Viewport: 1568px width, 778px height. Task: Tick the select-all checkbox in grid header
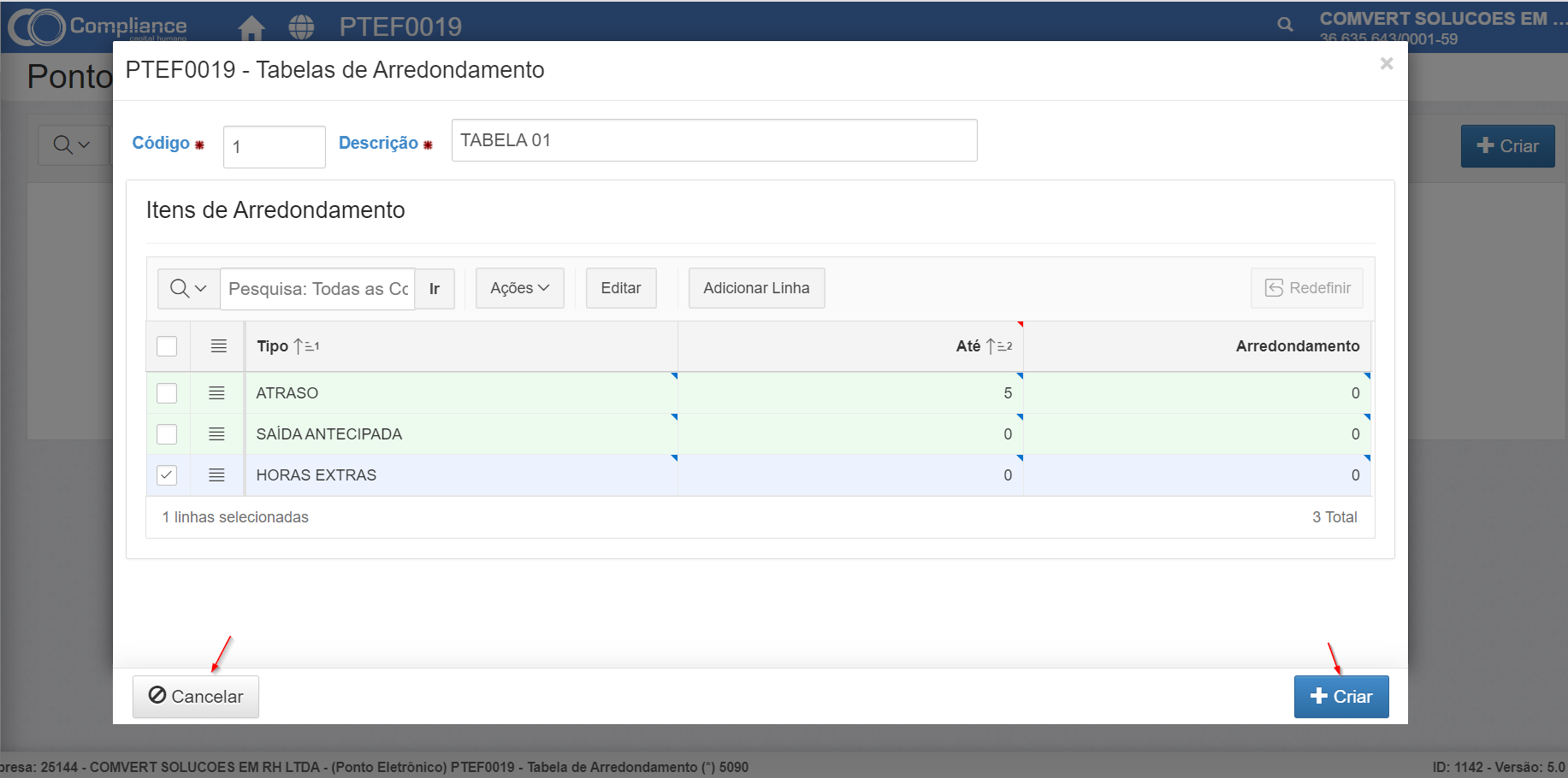tap(167, 346)
